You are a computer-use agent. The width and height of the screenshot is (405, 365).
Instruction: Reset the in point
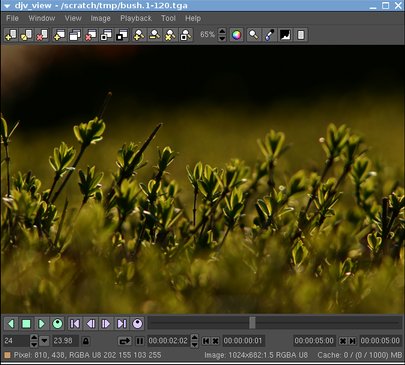216,341
